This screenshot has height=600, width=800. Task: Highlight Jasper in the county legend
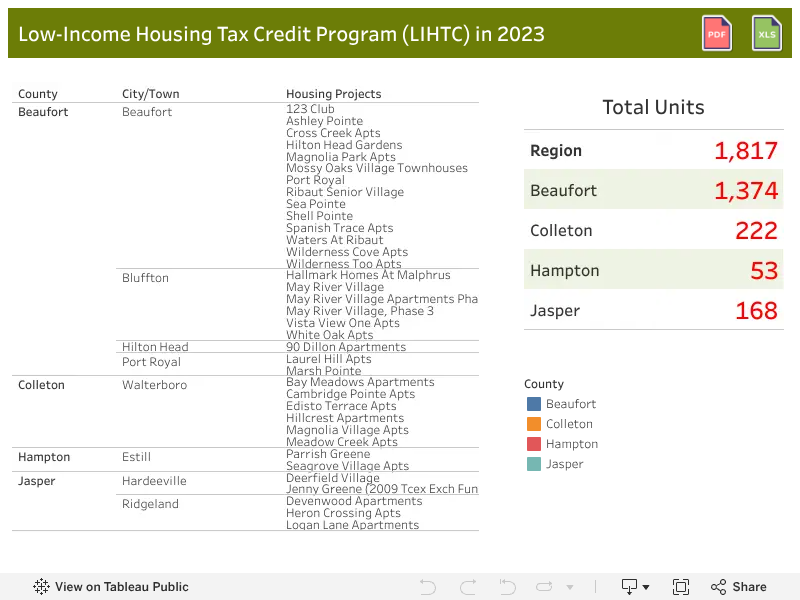(564, 464)
